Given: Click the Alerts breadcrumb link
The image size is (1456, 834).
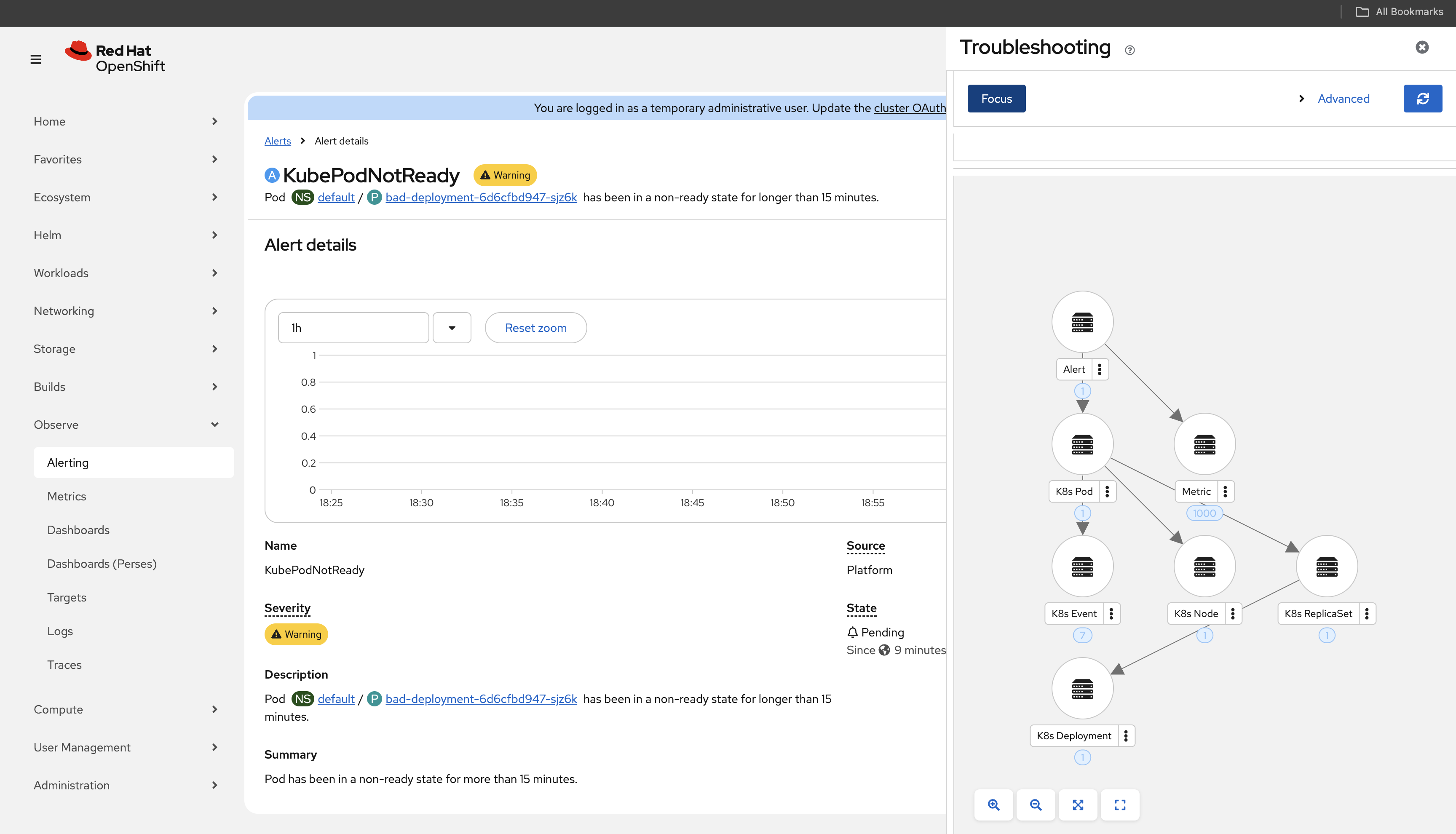Looking at the screenshot, I should pyautogui.click(x=277, y=141).
